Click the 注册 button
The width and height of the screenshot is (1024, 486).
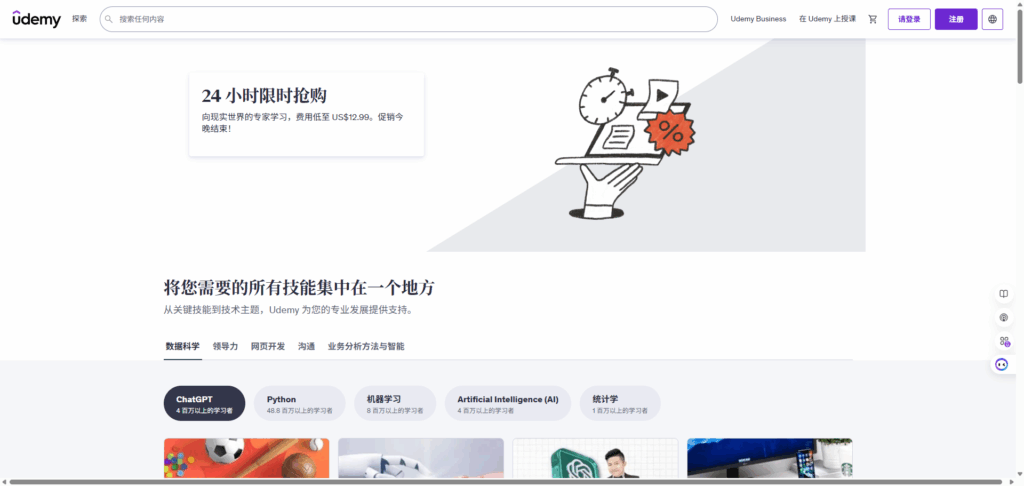click(956, 20)
